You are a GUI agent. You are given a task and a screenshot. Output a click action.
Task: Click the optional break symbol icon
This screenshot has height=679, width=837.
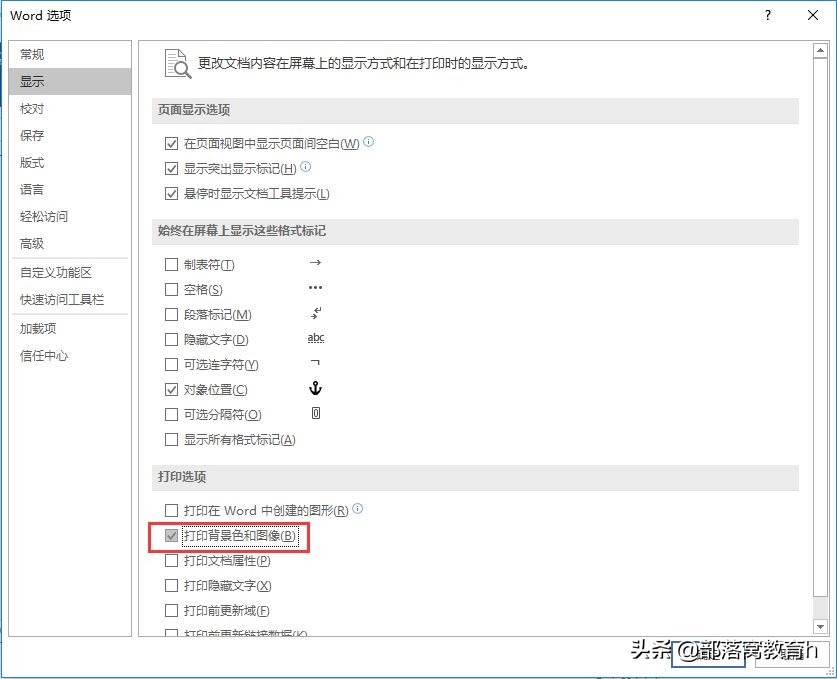tap(316, 413)
